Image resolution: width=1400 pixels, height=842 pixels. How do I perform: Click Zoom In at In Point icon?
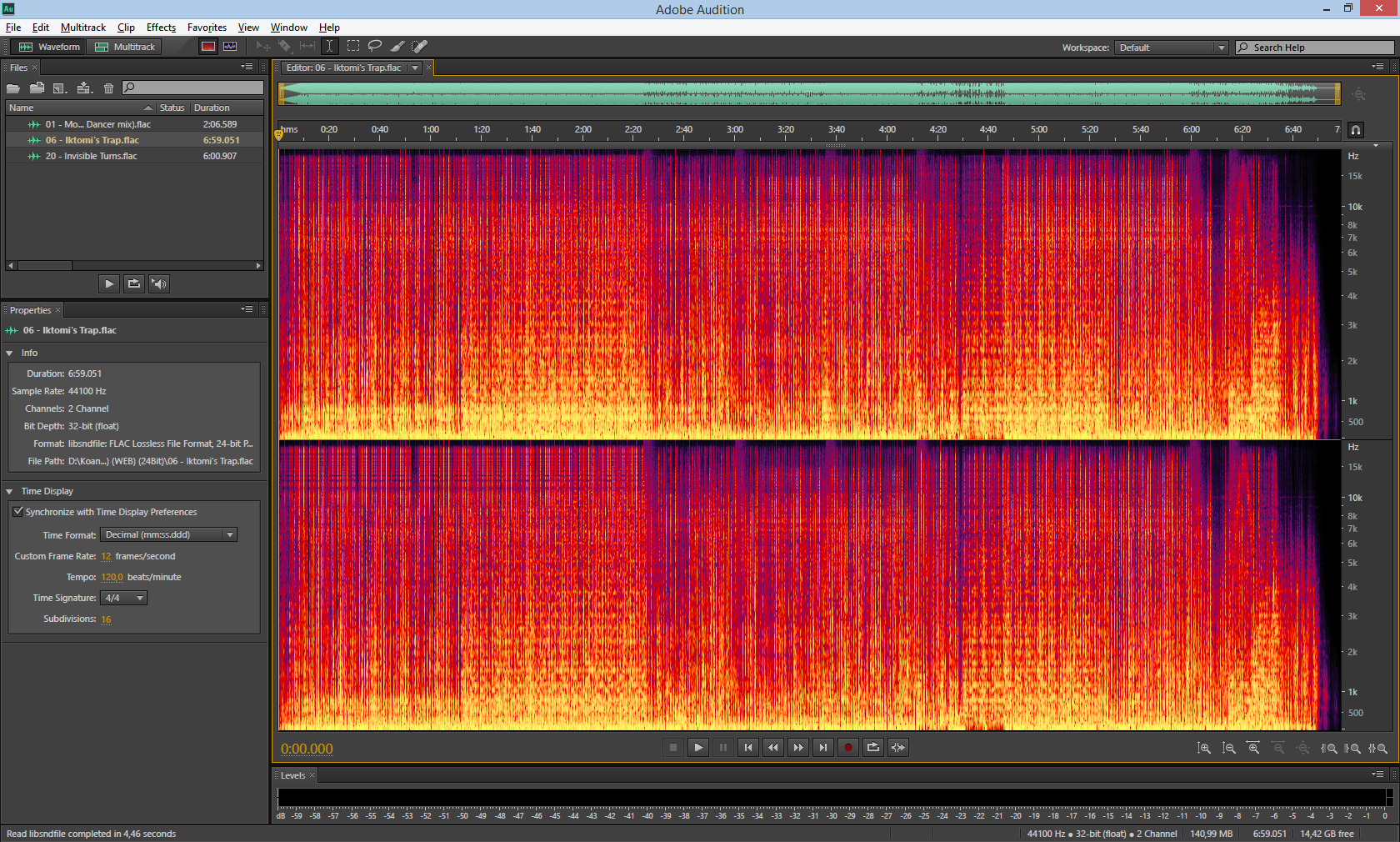point(1329,749)
